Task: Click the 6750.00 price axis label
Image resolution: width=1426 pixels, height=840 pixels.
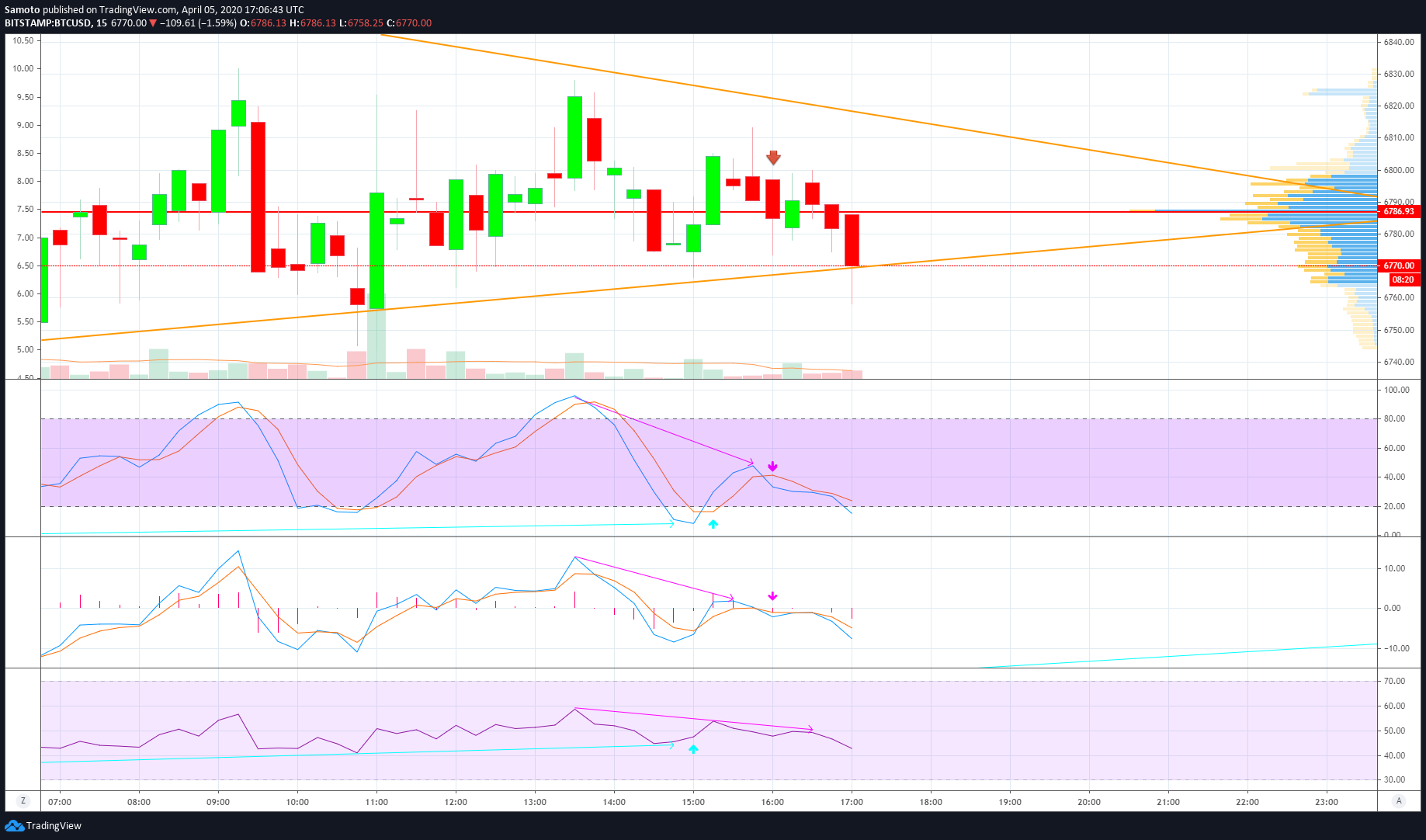Action: coord(1399,330)
